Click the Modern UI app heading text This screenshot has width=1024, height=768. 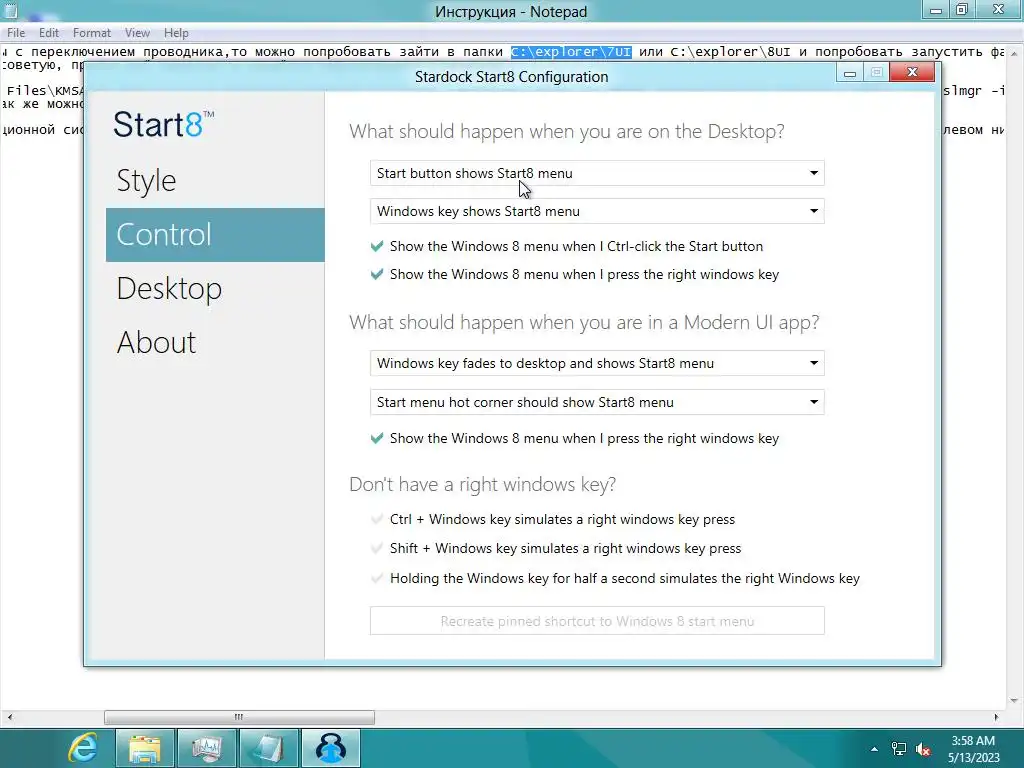pos(584,323)
